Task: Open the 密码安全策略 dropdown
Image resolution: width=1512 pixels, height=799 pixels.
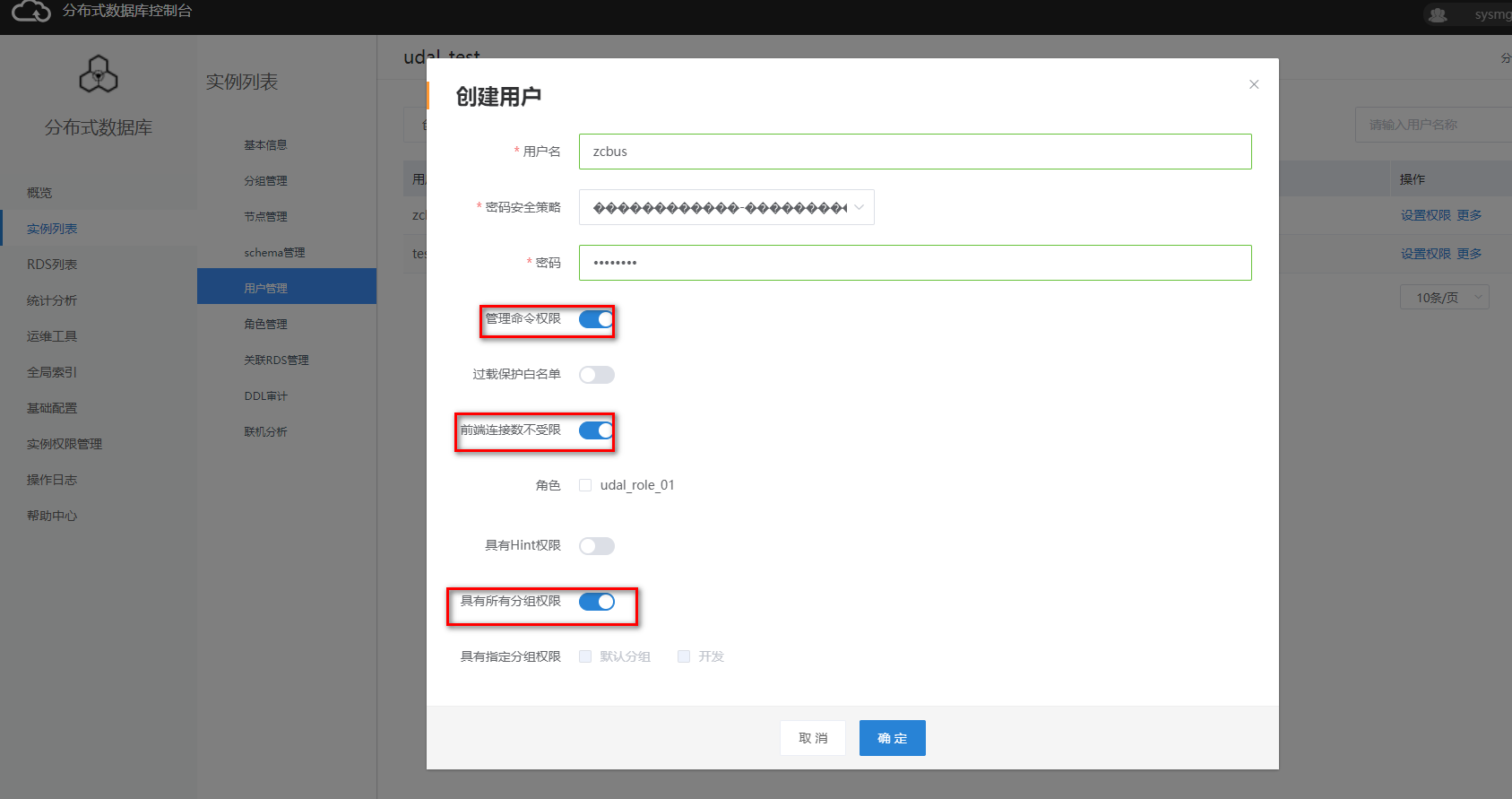Action: (x=726, y=207)
